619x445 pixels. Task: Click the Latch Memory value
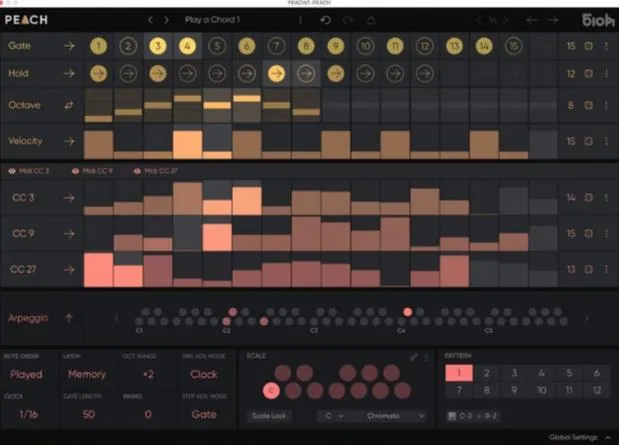(x=87, y=374)
